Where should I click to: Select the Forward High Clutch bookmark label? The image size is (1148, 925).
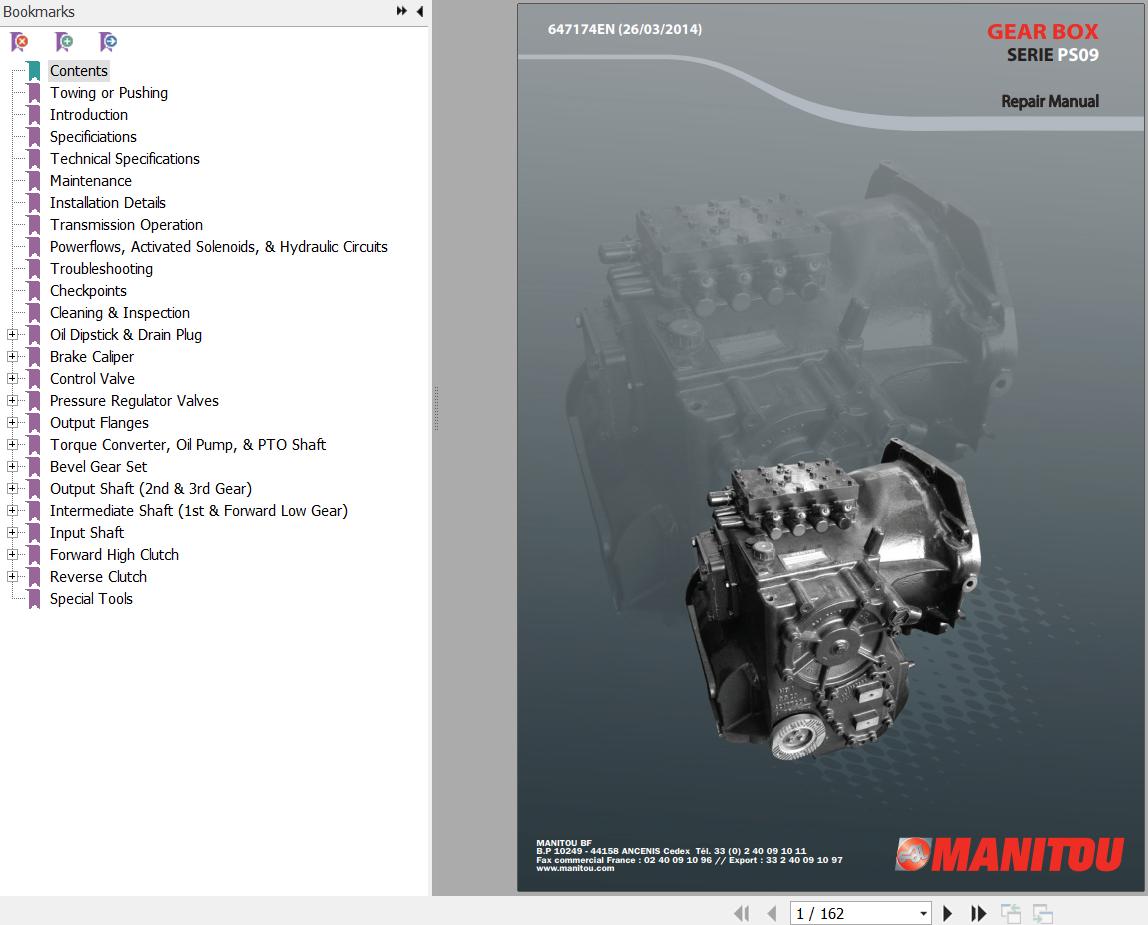coord(114,554)
